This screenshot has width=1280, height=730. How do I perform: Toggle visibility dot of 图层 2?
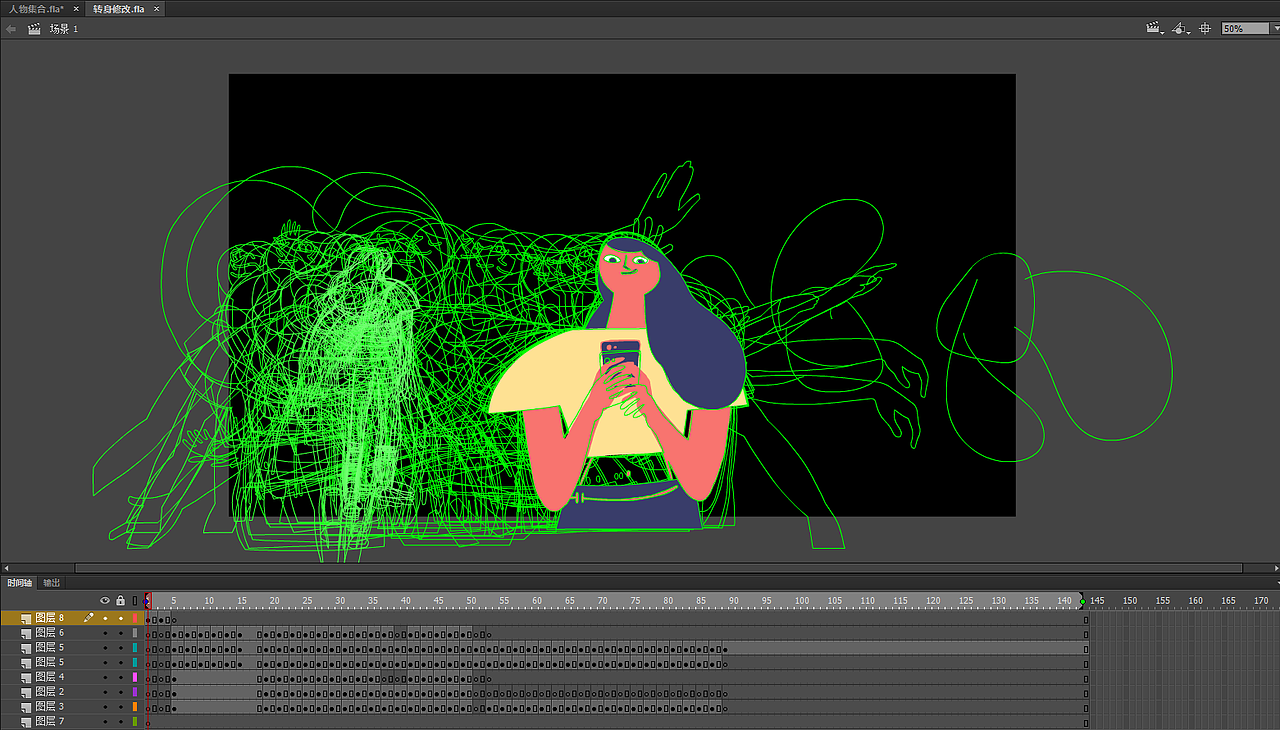(x=105, y=692)
